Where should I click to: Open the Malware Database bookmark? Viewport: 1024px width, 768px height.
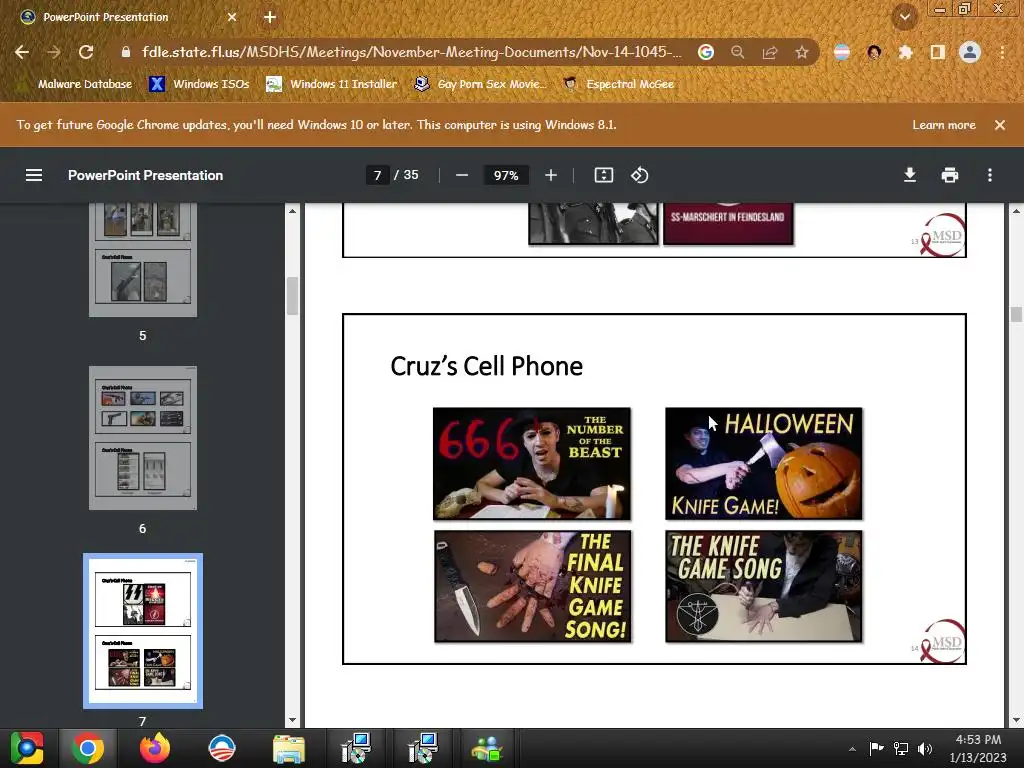(x=74, y=84)
